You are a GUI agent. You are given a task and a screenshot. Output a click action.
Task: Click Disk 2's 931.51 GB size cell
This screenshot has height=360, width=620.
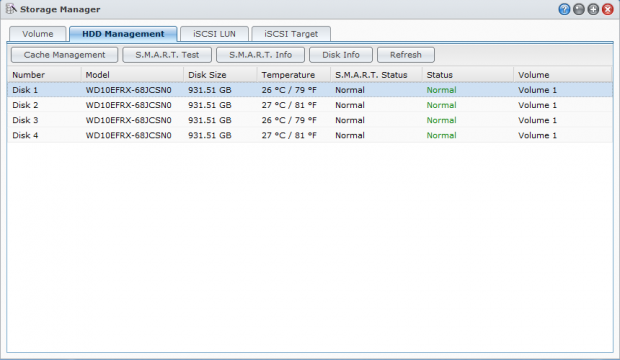pos(210,105)
